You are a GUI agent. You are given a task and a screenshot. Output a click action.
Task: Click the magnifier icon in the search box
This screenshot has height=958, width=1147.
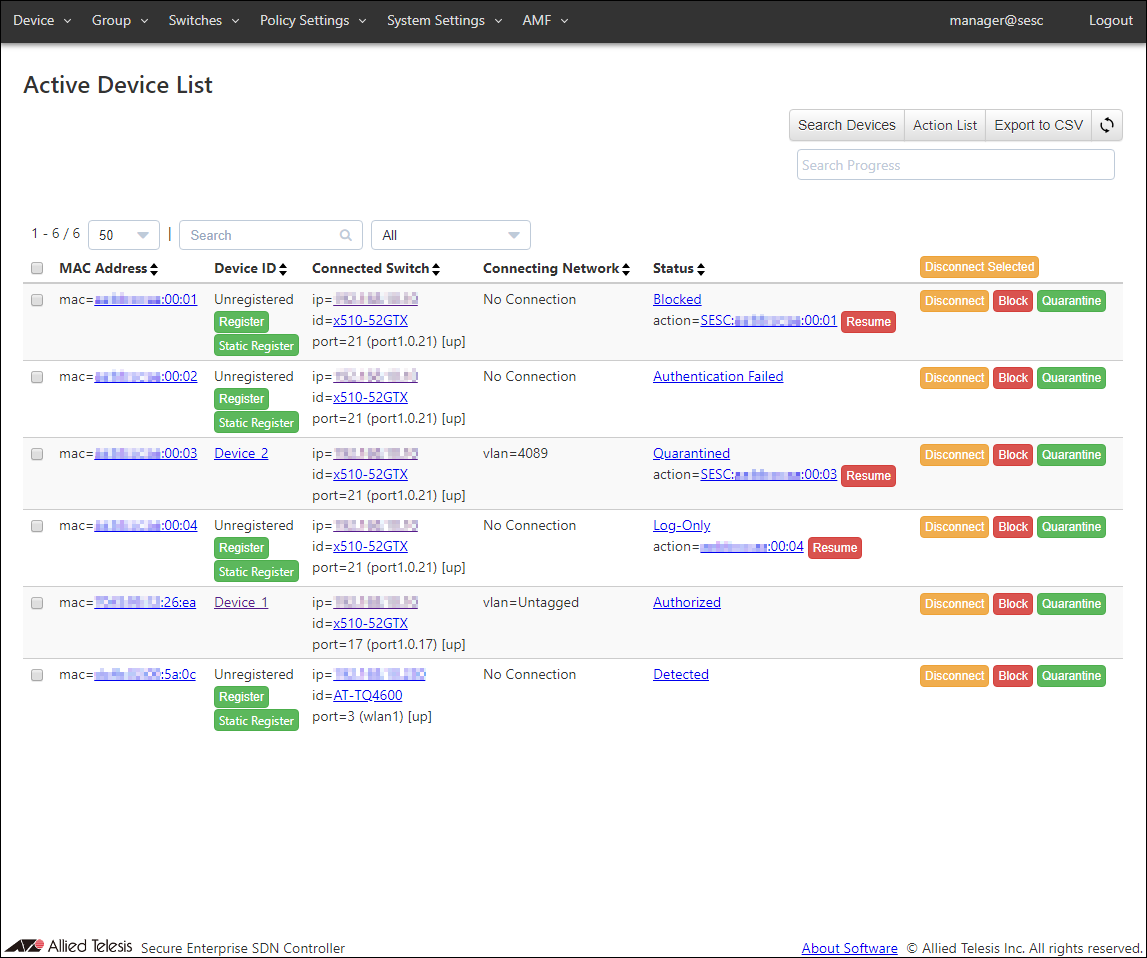[346, 235]
